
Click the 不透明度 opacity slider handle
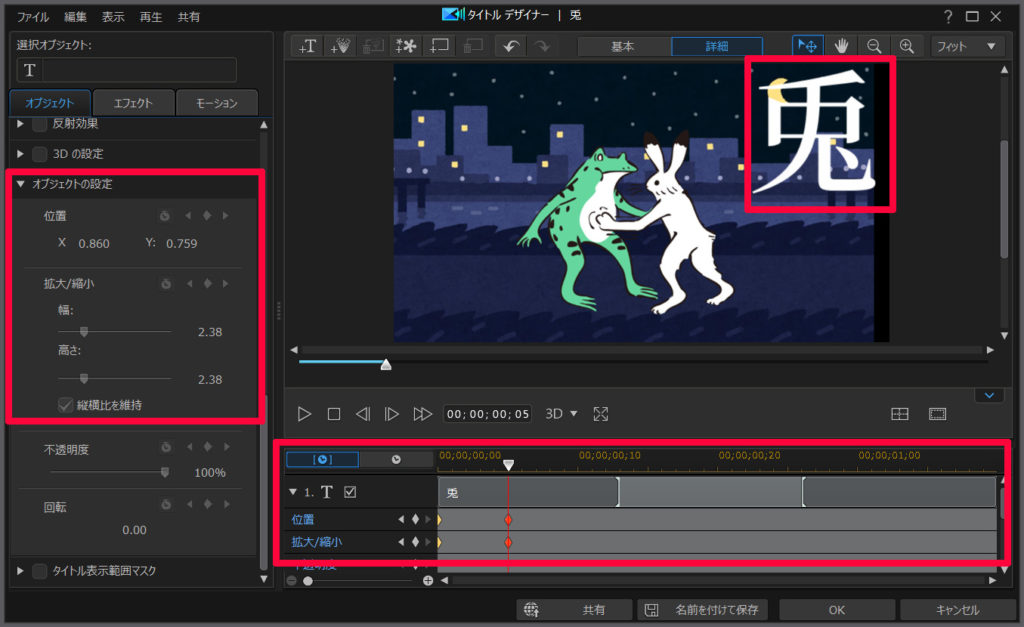pos(165,472)
